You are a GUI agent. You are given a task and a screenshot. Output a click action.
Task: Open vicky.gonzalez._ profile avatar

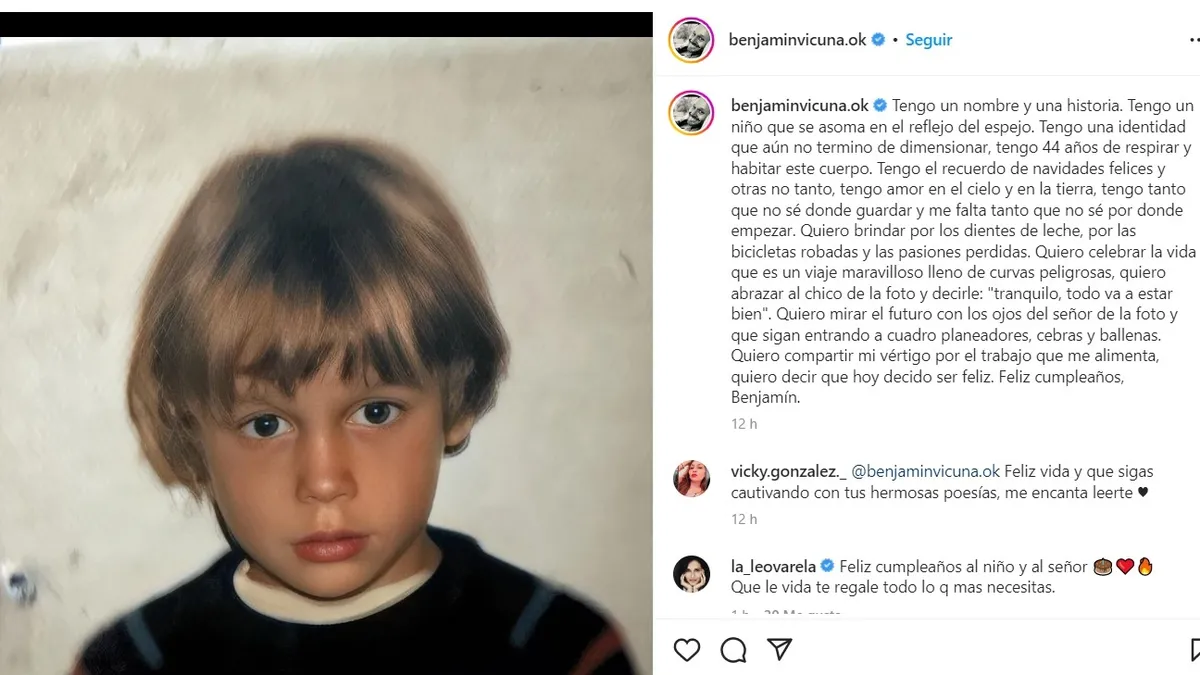coord(691,479)
